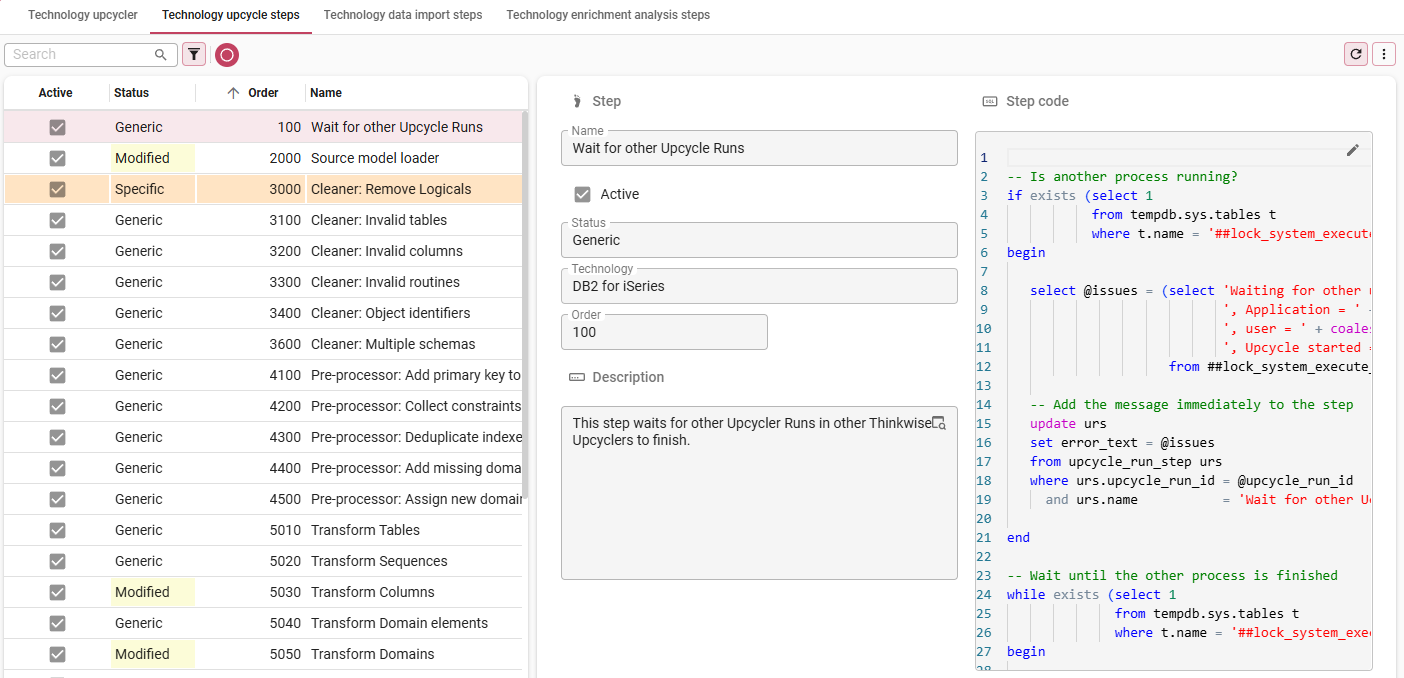Toggle the Active checkbox in Step form
Image resolution: width=1404 pixels, height=678 pixels.
coord(583,194)
